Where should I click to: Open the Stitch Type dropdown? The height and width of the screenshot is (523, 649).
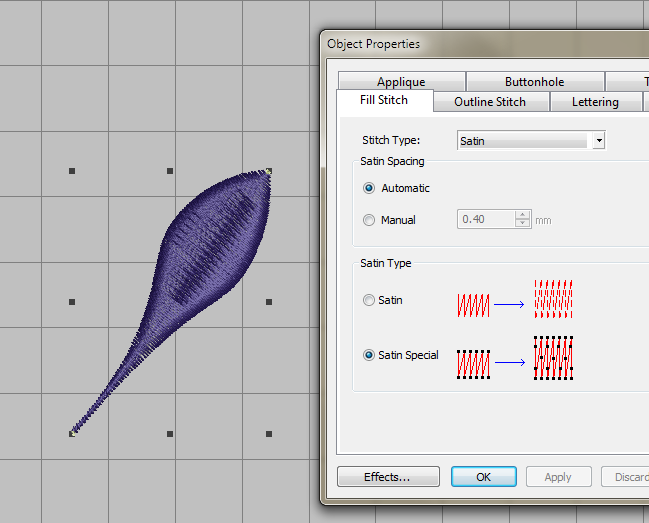[x=598, y=141]
